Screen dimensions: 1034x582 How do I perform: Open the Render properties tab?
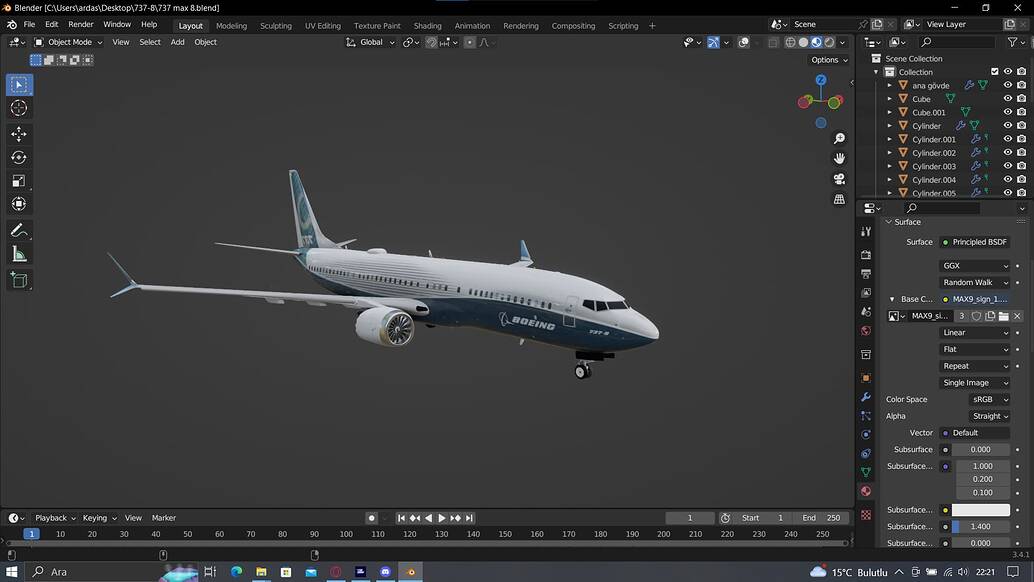pyautogui.click(x=866, y=254)
